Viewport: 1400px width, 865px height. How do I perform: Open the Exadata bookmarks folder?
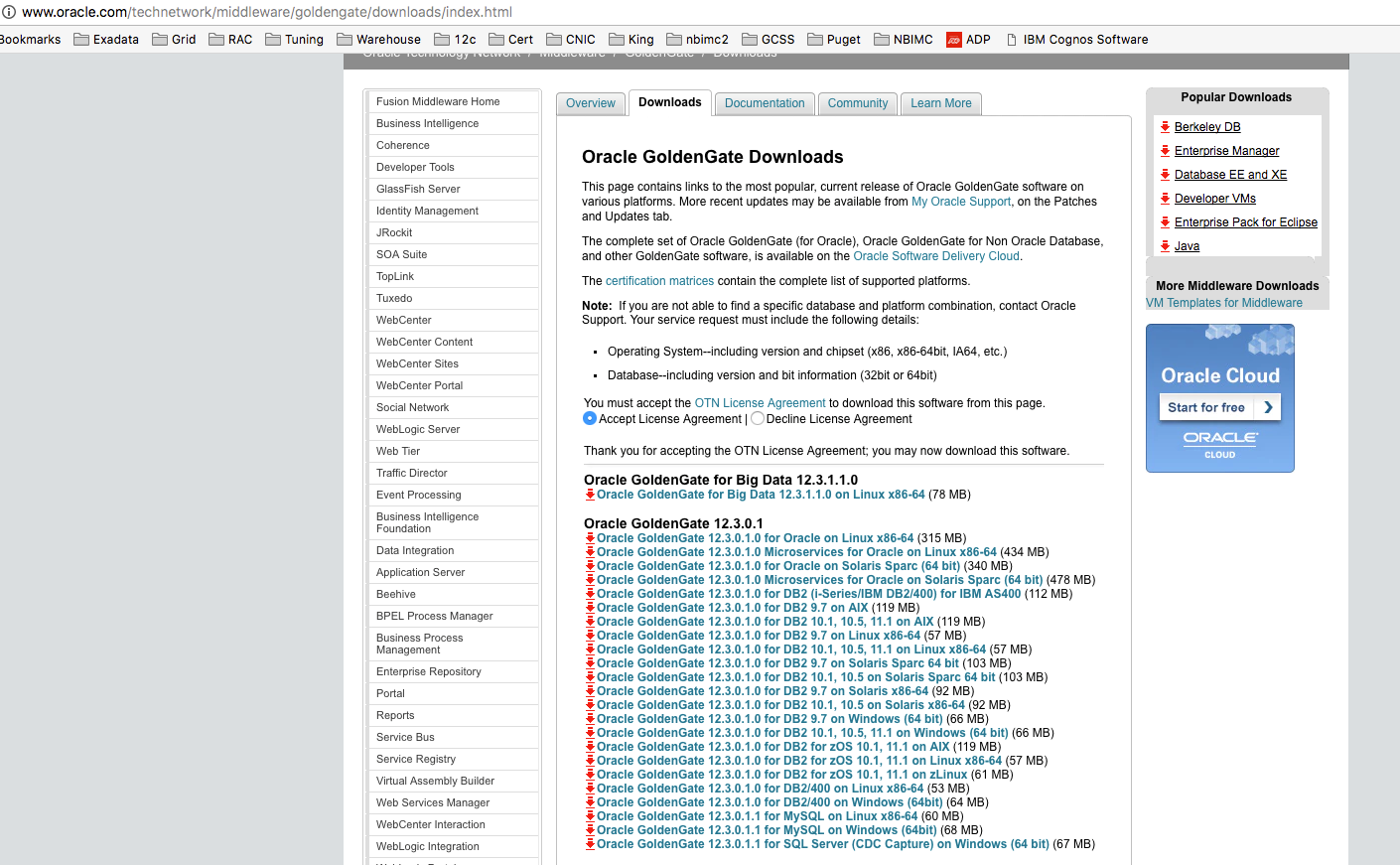106,39
